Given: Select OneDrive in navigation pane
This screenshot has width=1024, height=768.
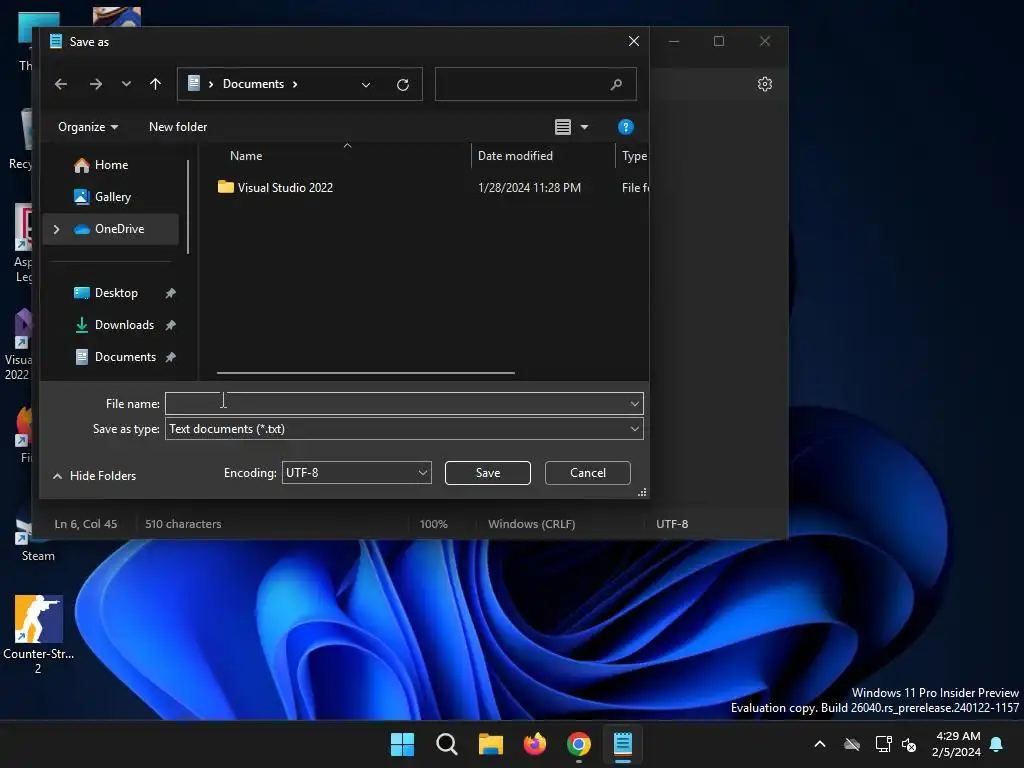Looking at the screenshot, I should (x=110, y=229).
